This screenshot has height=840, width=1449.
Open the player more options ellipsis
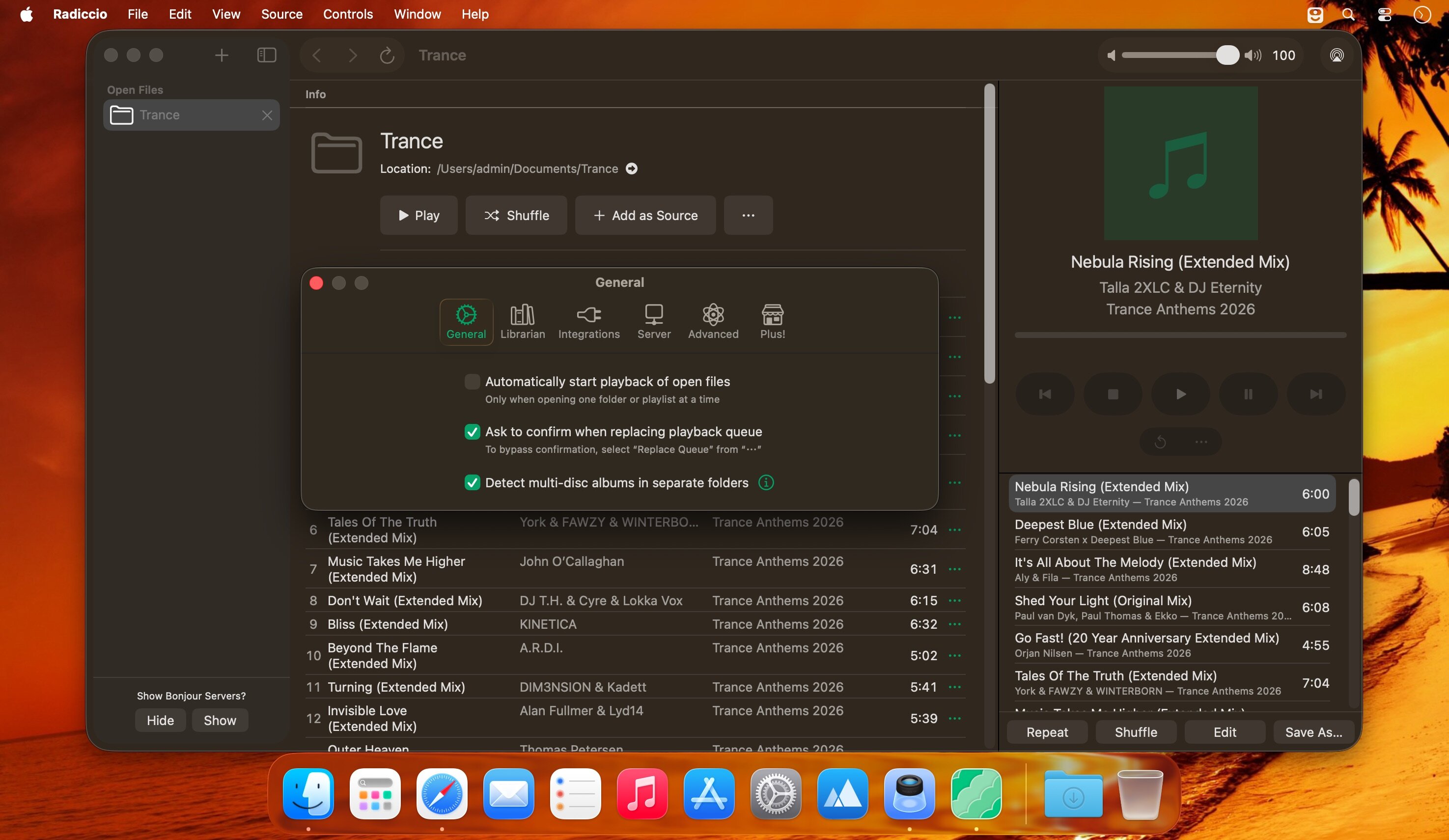tap(1201, 442)
